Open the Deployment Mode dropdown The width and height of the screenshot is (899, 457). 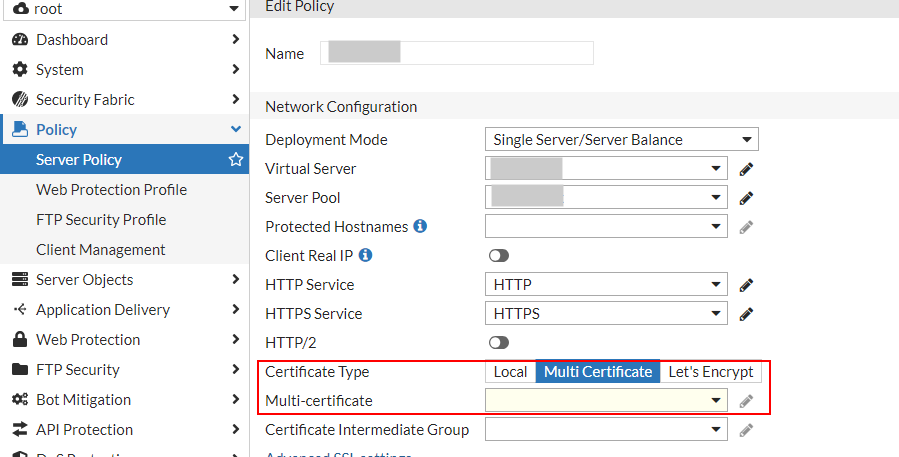[621, 140]
